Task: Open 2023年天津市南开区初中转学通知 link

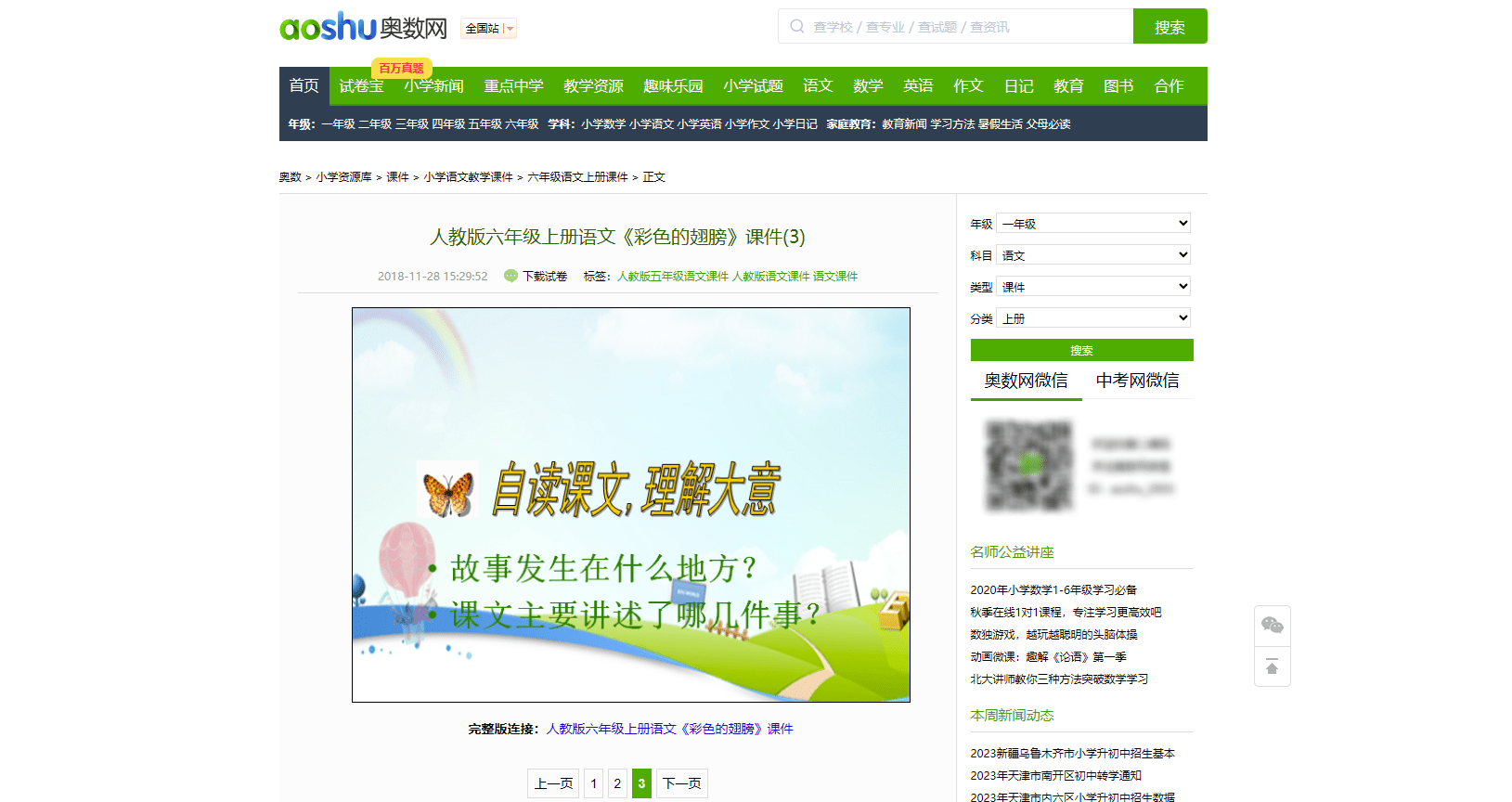Action: click(x=1056, y=775)
